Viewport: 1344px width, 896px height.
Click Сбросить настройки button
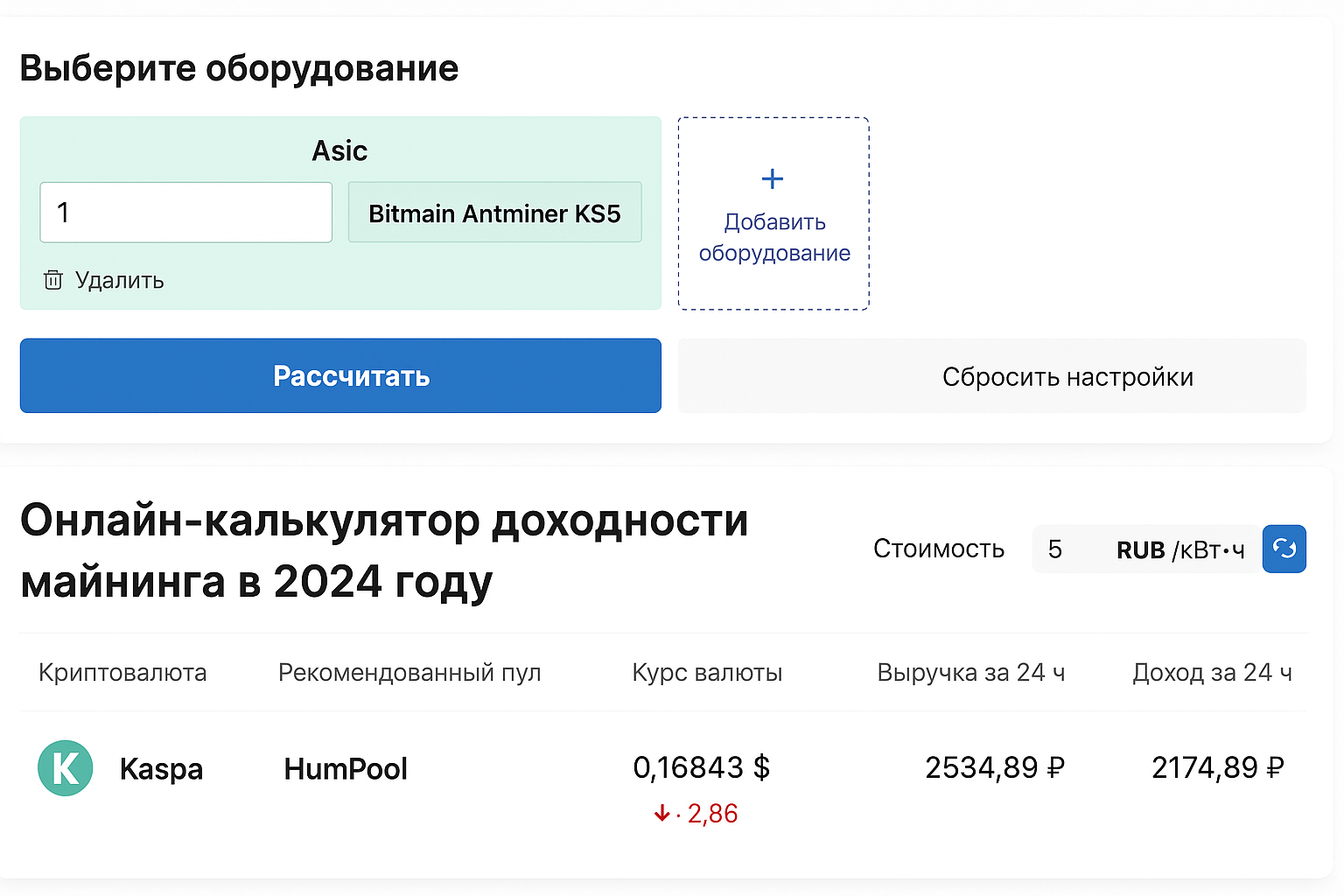tap(991, 376)
